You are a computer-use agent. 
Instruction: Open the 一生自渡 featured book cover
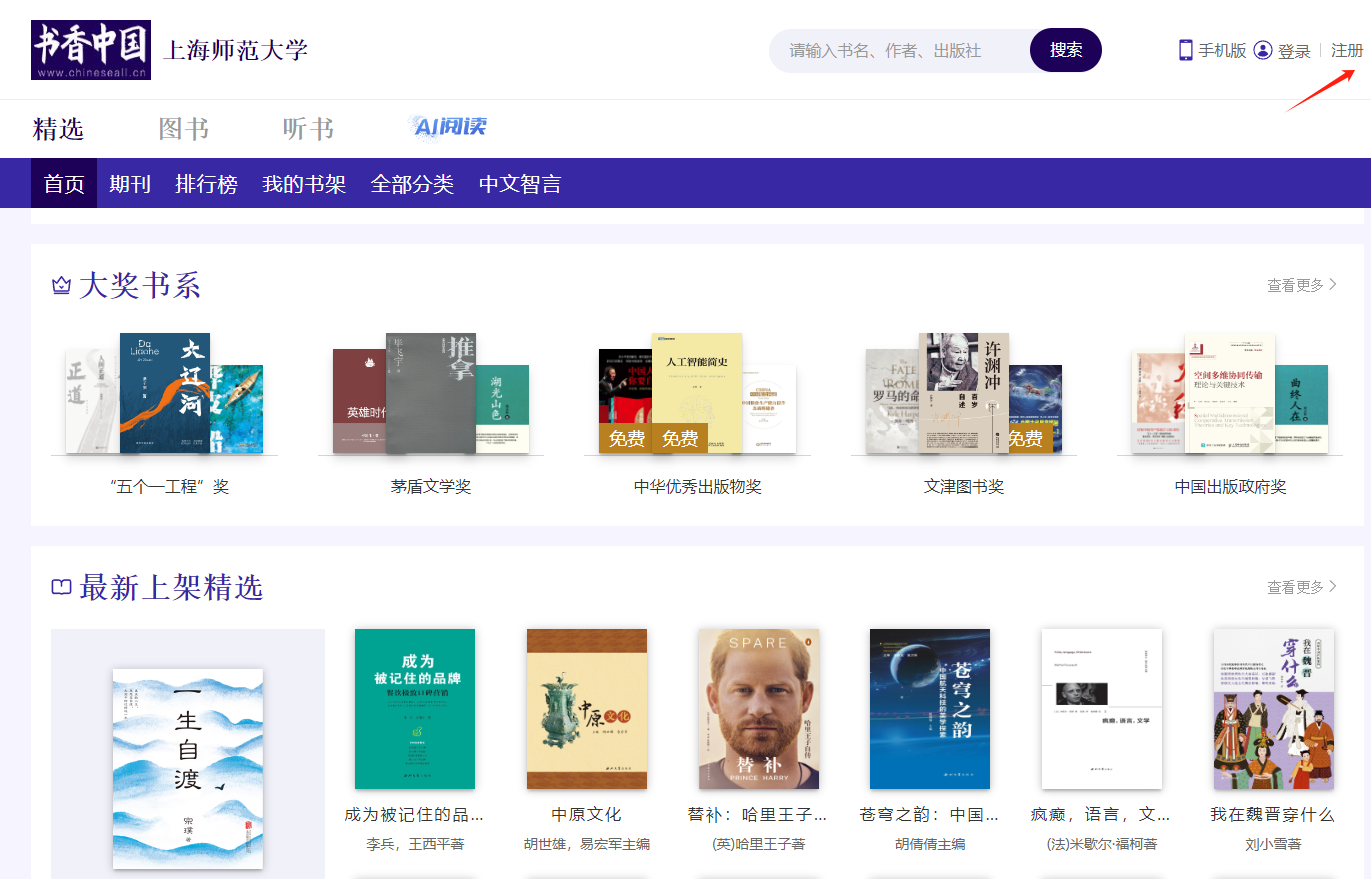click(188, 768)
